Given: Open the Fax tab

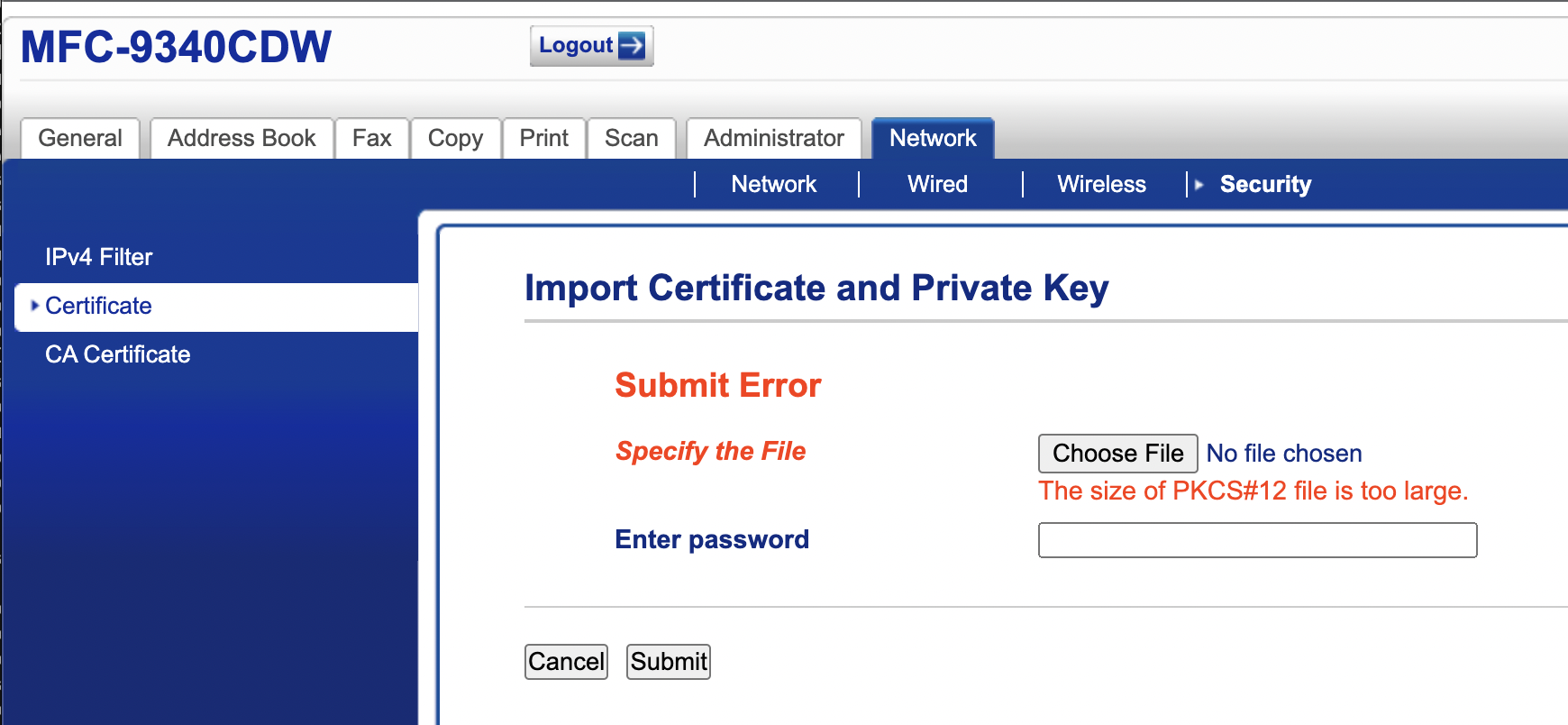Looking at the screenshot, I should coord(371,138).
